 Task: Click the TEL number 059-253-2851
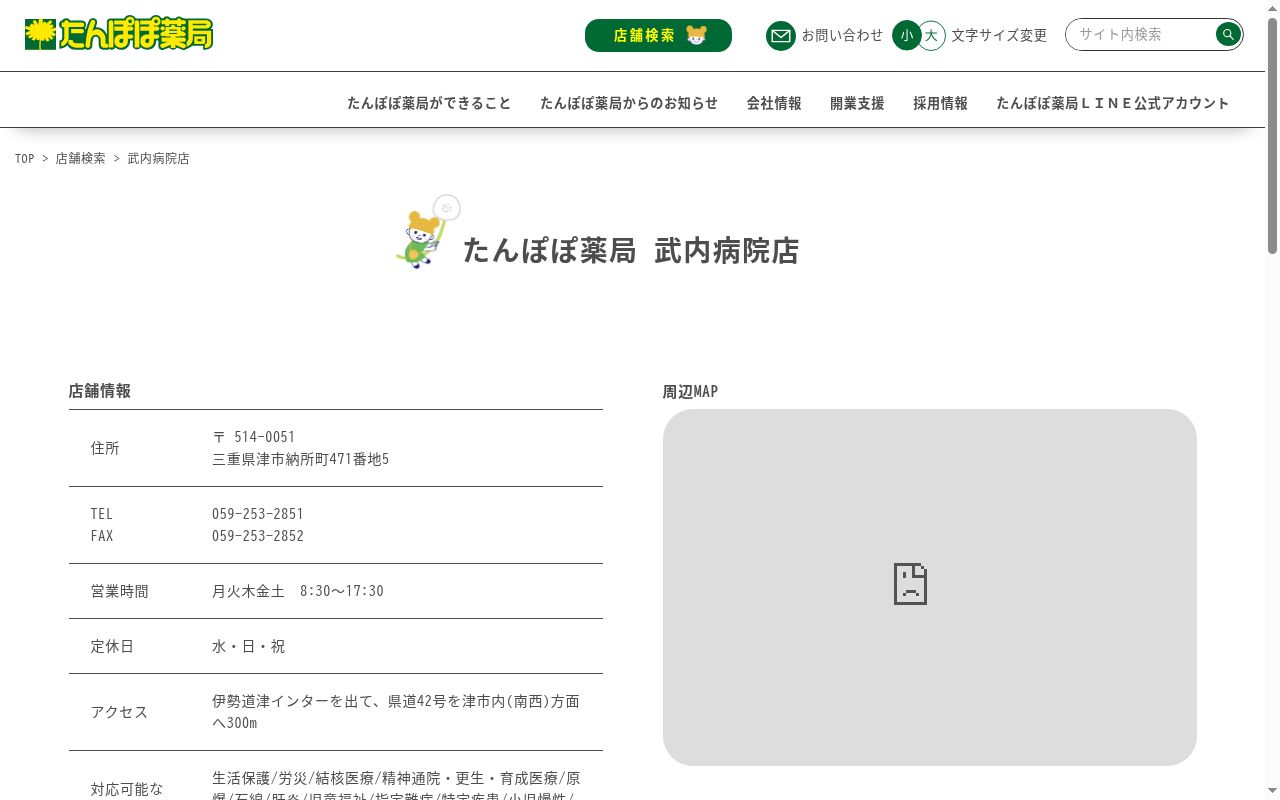(258, 514)
